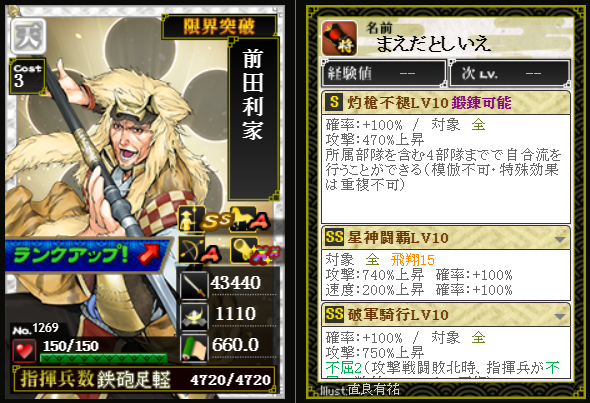The image size is (590, 403).
Task: Expand the 星神闘覇LV10 skill arrow
Action: (560, 239)
